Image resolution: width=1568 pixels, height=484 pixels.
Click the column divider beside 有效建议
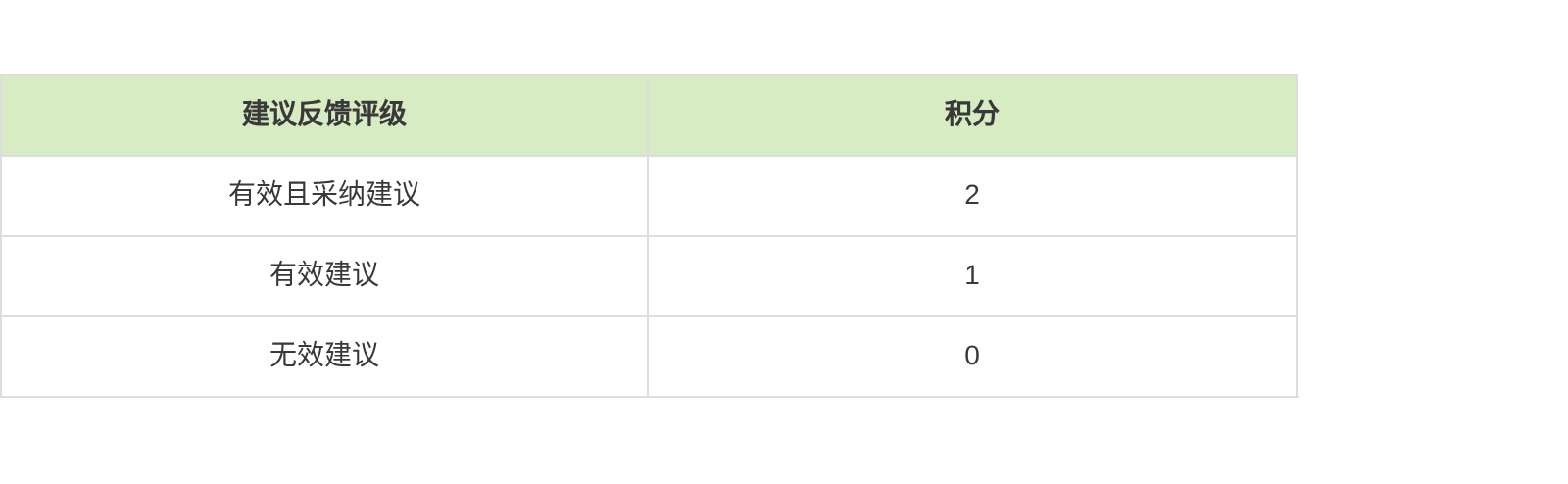click(648, 275)
